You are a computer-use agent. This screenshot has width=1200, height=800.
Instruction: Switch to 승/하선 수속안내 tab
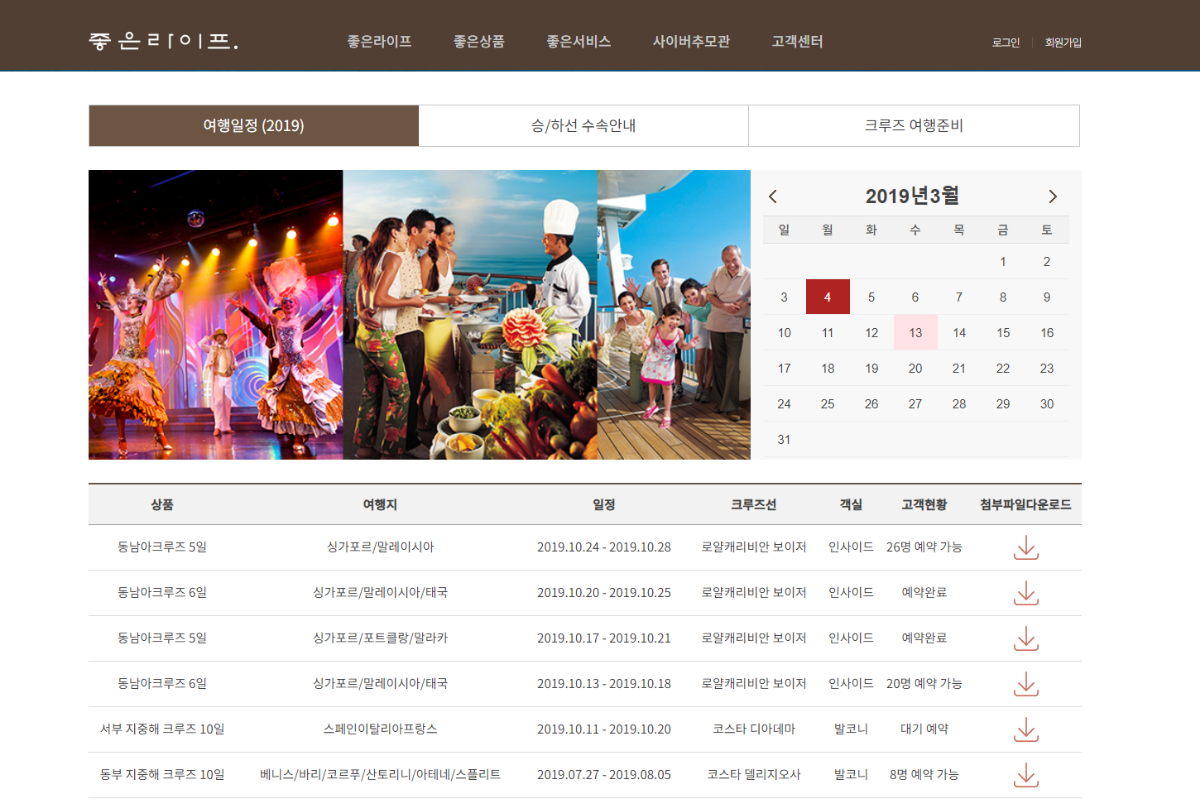(x=583, y=126)
